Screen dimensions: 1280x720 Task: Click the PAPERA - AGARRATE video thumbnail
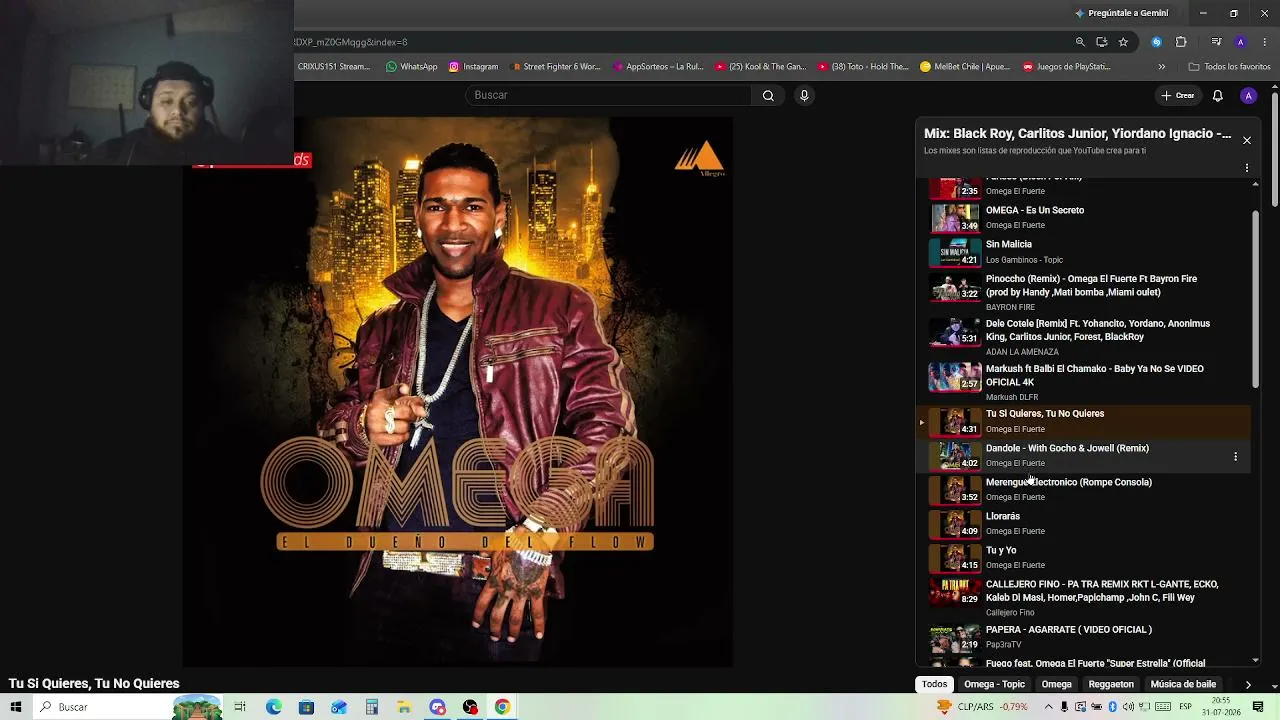point(955,637)
